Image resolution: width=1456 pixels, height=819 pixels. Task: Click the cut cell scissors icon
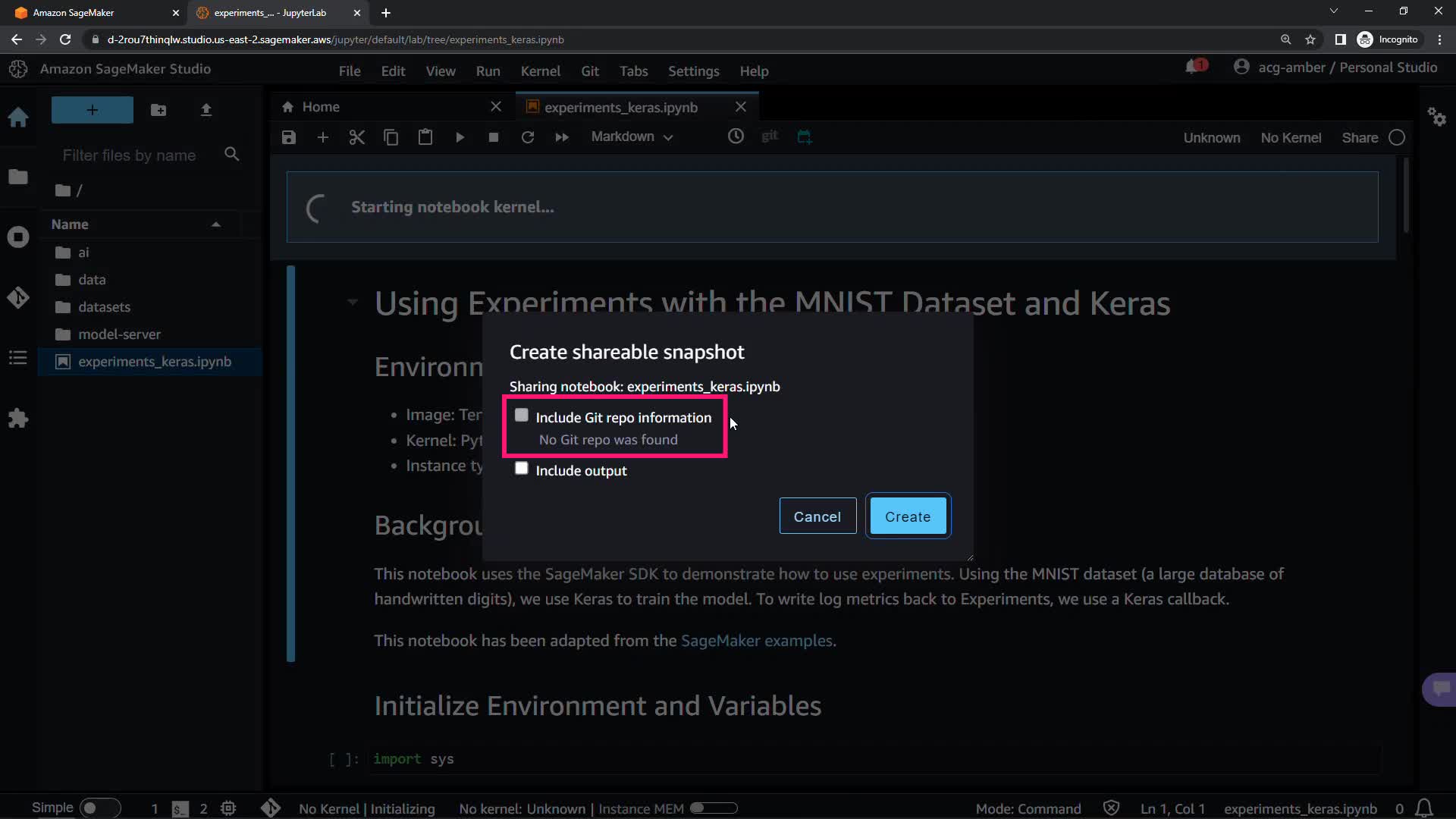pyautogui.click(x=356, y=137)
